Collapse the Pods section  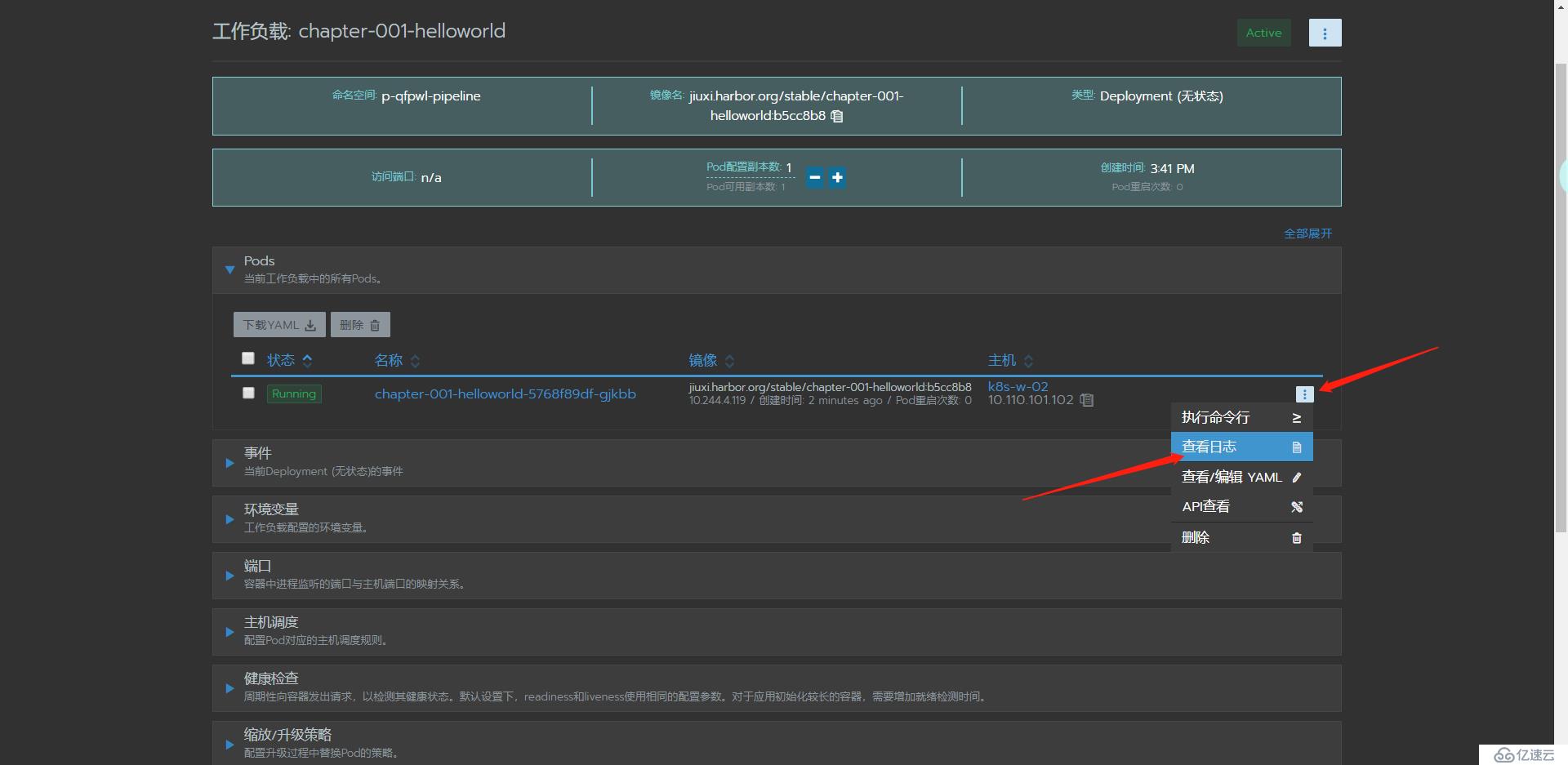coord(229,269)
